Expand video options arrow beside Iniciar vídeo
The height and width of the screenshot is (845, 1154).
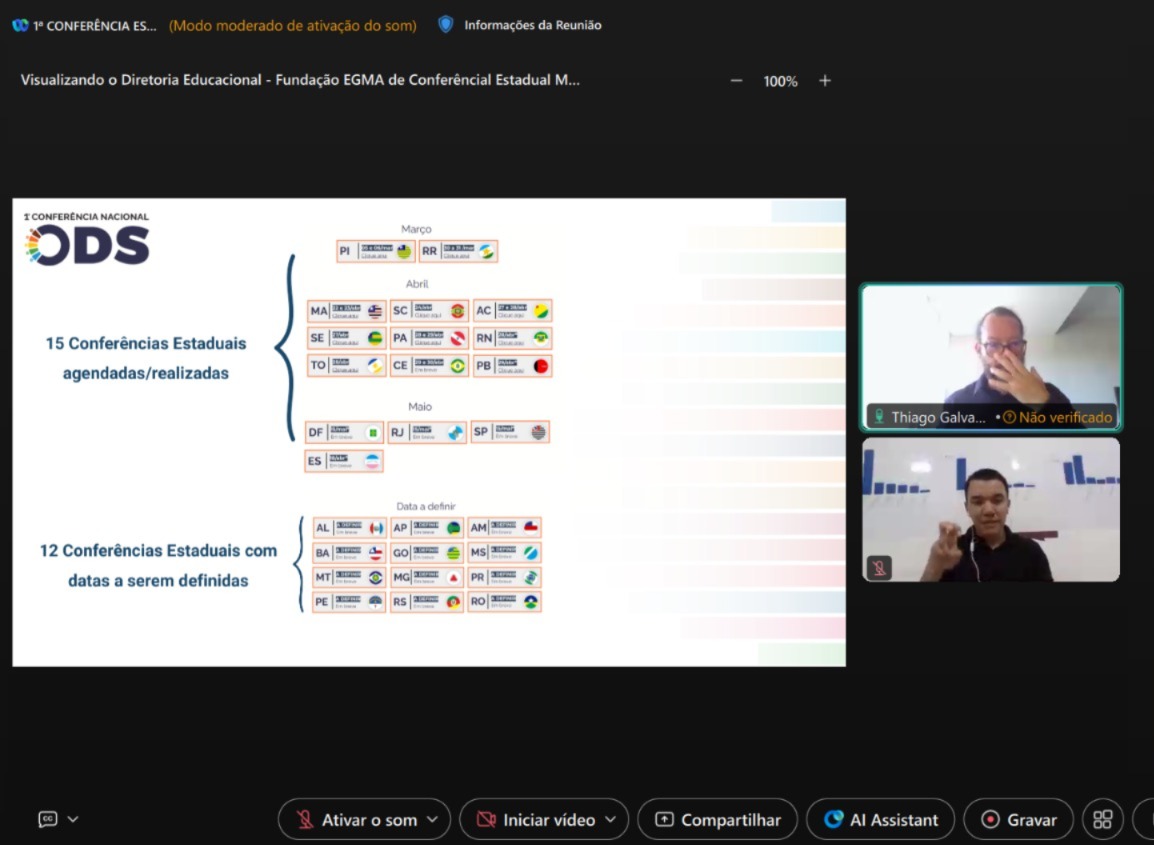click(x=611, y=820)
